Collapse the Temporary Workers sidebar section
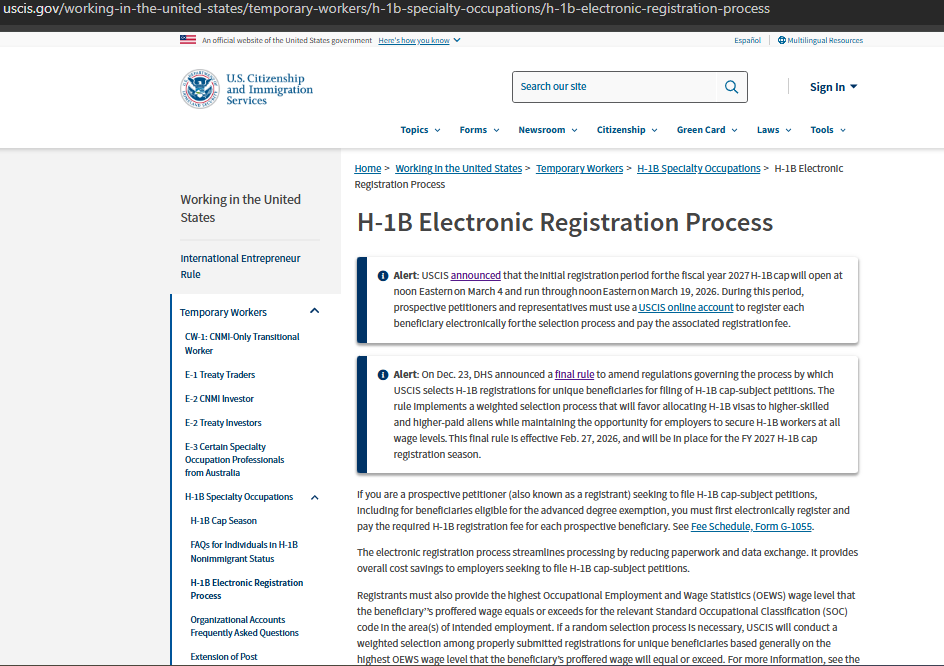This screenshot has height=666, width=944. pyautogui.click(x=314, y=310)
